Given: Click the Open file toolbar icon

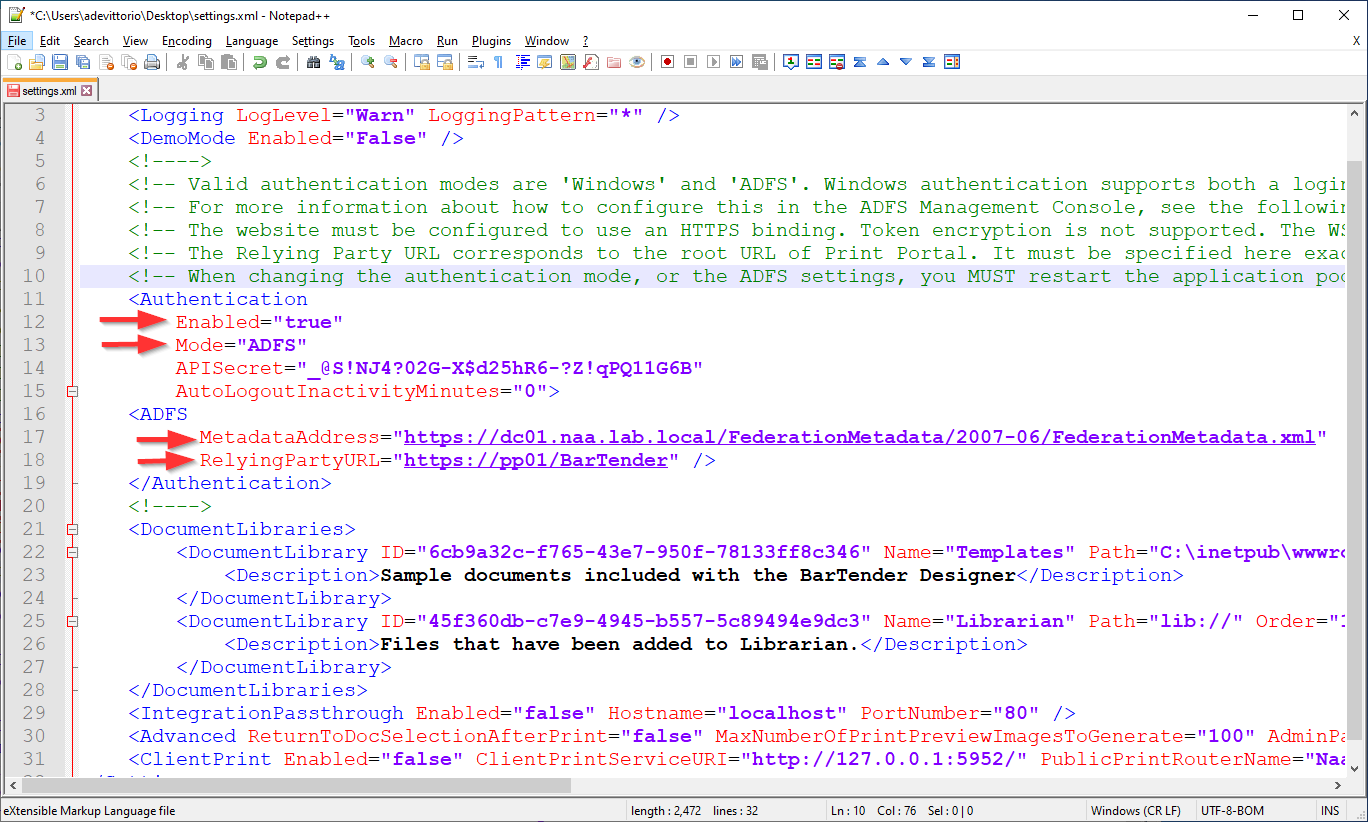Looking at the screenshot, I should [x=36, y=62].
